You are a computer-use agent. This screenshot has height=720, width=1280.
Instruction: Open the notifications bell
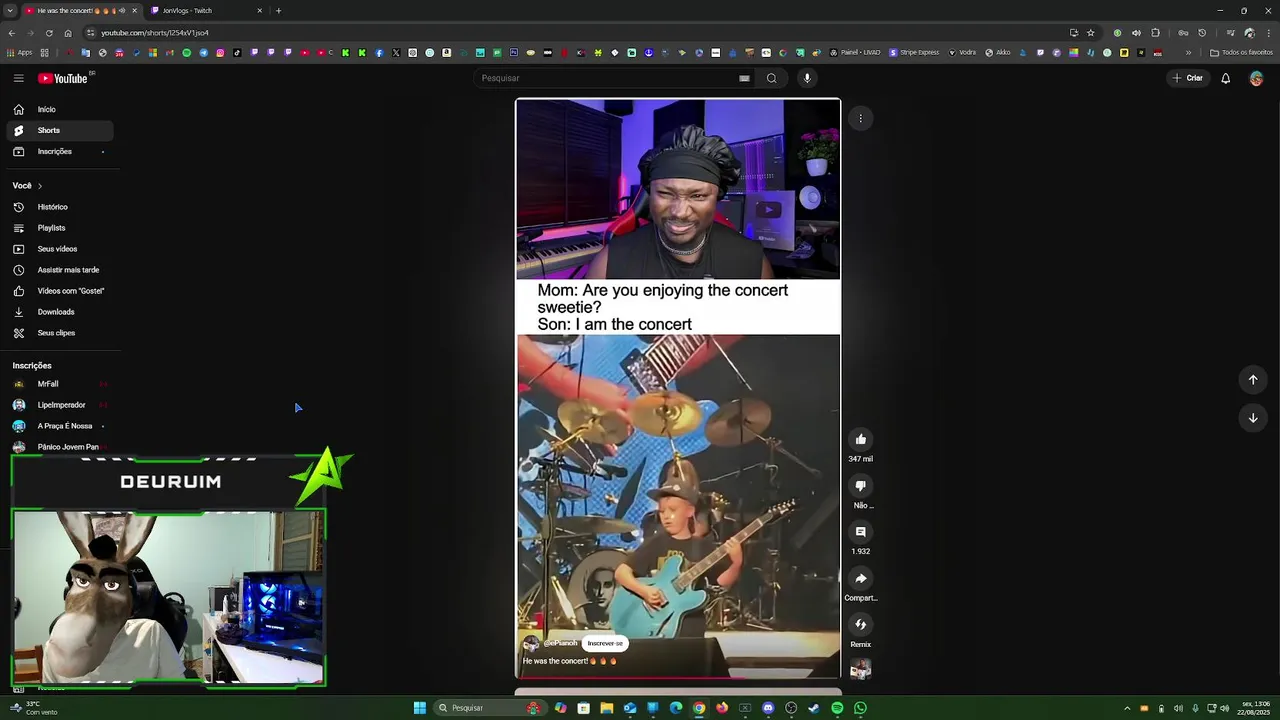pos(1225,78)
